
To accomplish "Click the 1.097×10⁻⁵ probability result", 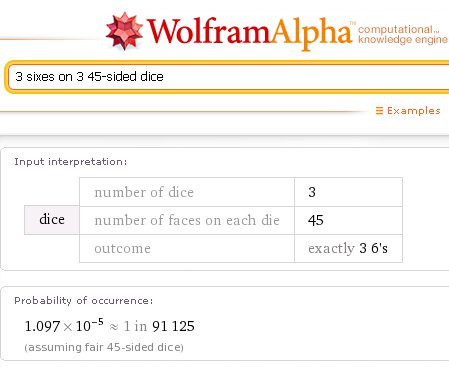I will 64,325.
